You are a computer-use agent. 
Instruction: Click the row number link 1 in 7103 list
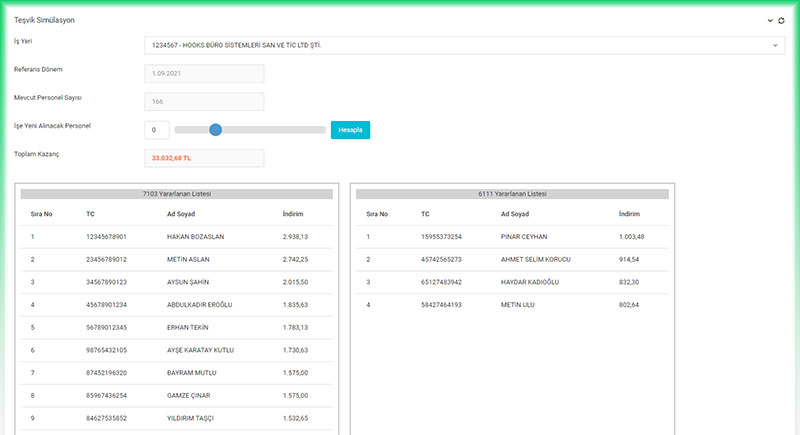(x=32, y=237)
